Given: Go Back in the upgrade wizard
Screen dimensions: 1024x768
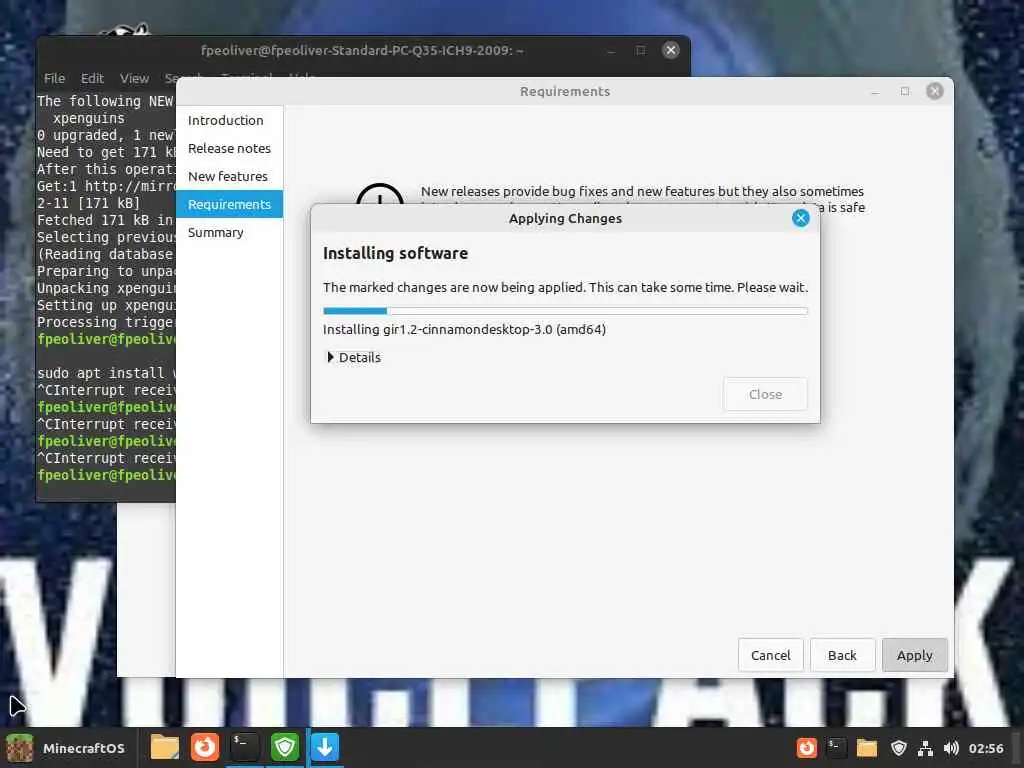Looking at the screenshot, I should [x=842, y=655].
